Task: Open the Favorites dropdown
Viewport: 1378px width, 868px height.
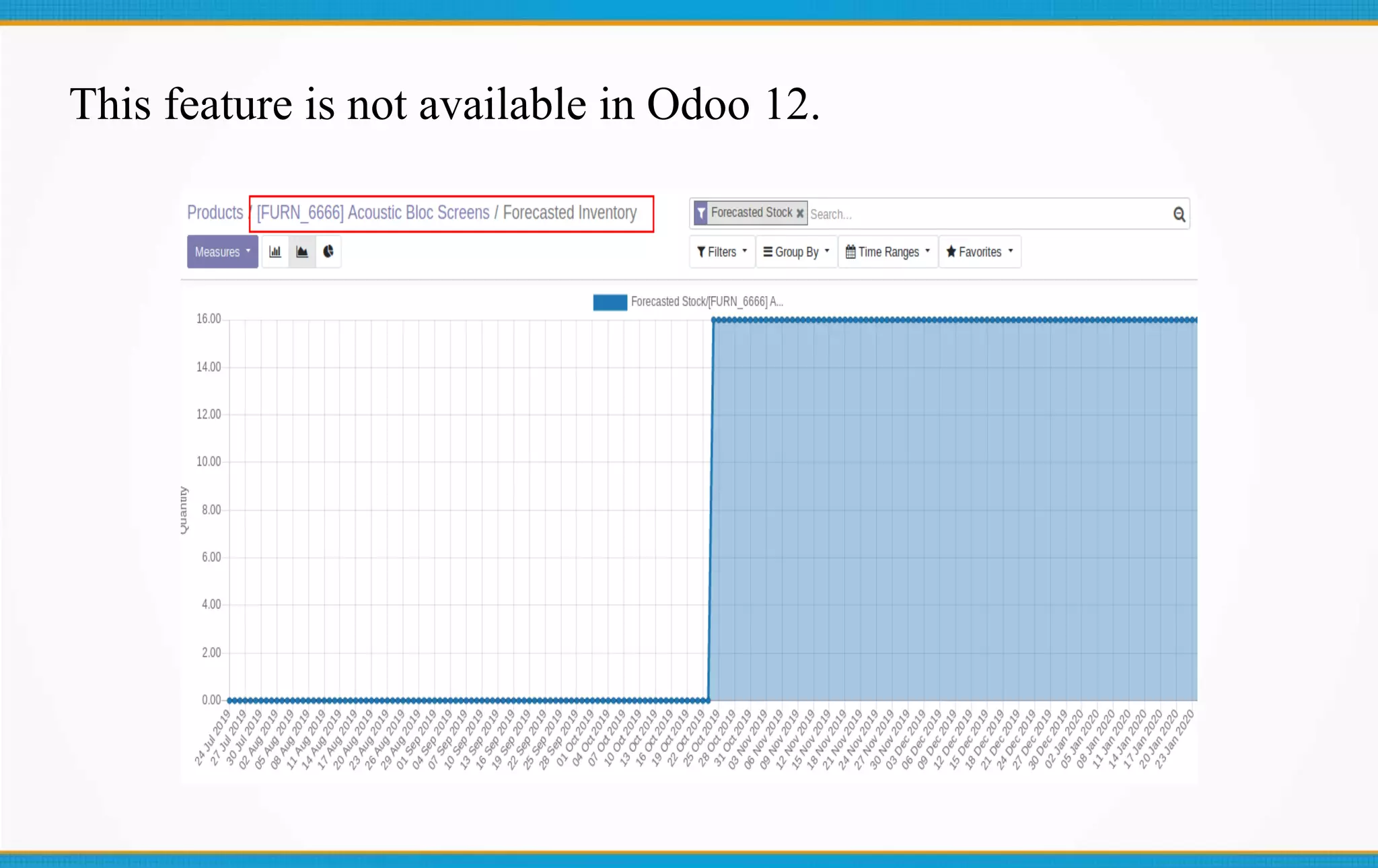Action: [980, 252]
